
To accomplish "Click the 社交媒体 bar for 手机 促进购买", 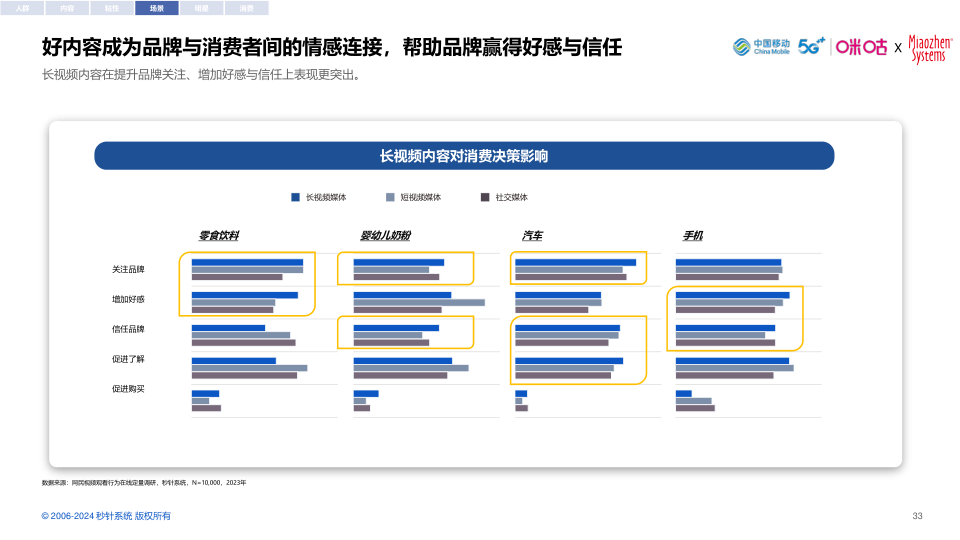I will pos(695,408).
